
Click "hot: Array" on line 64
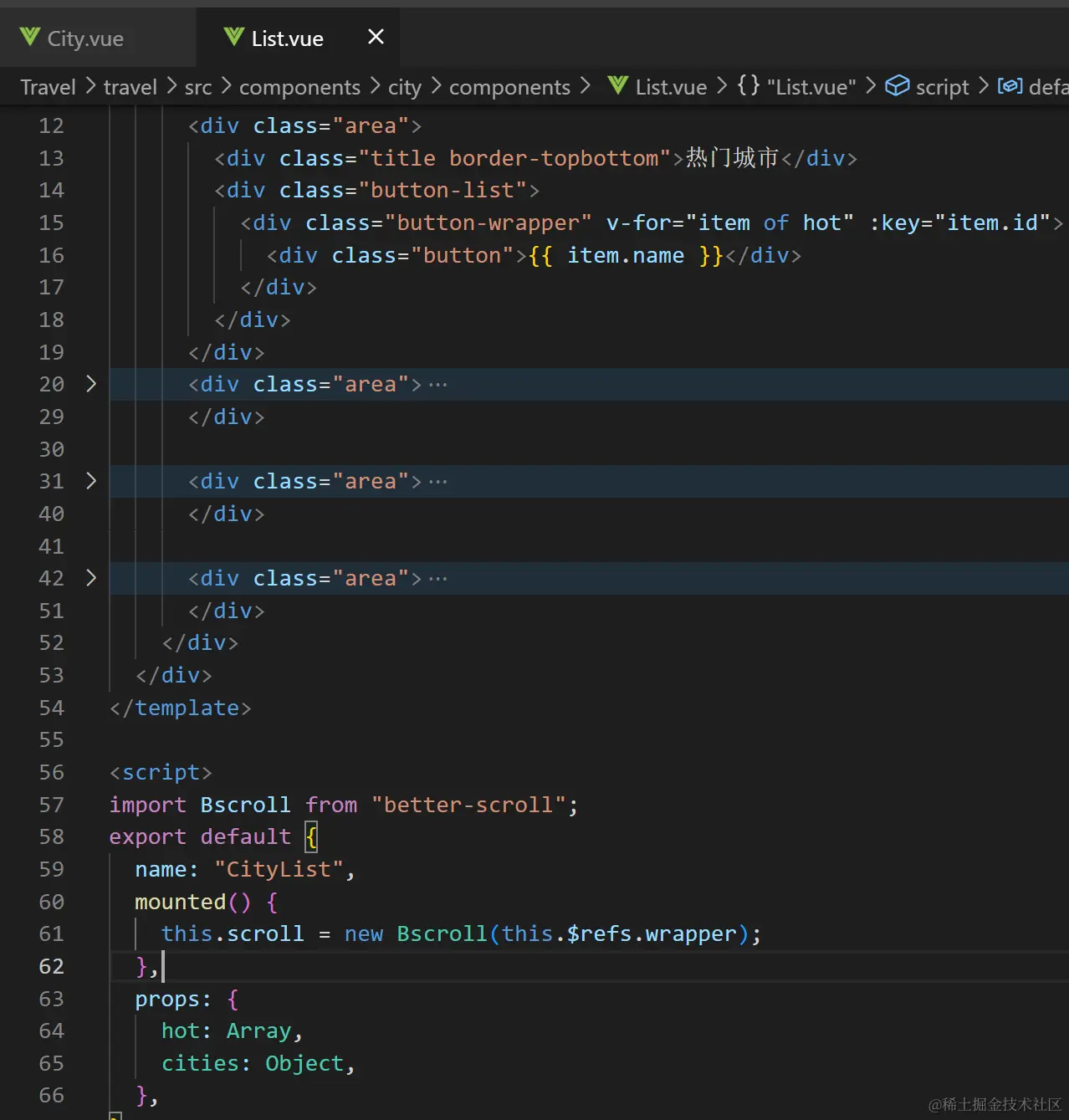point(227,1031)
